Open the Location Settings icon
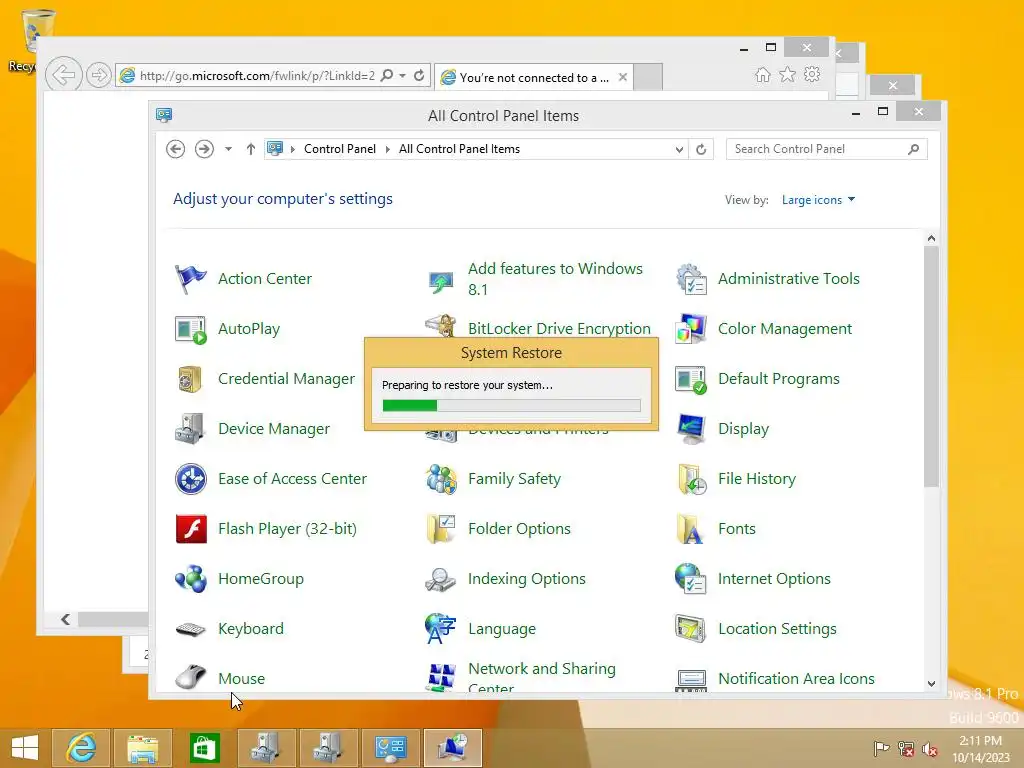The image size is (1024, 768). pos(691,629)
